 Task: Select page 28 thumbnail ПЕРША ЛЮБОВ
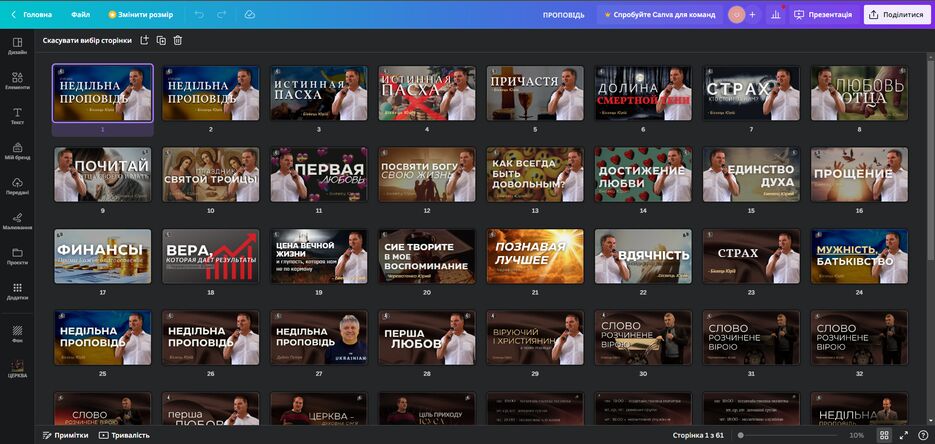click(x=427, y=337)
